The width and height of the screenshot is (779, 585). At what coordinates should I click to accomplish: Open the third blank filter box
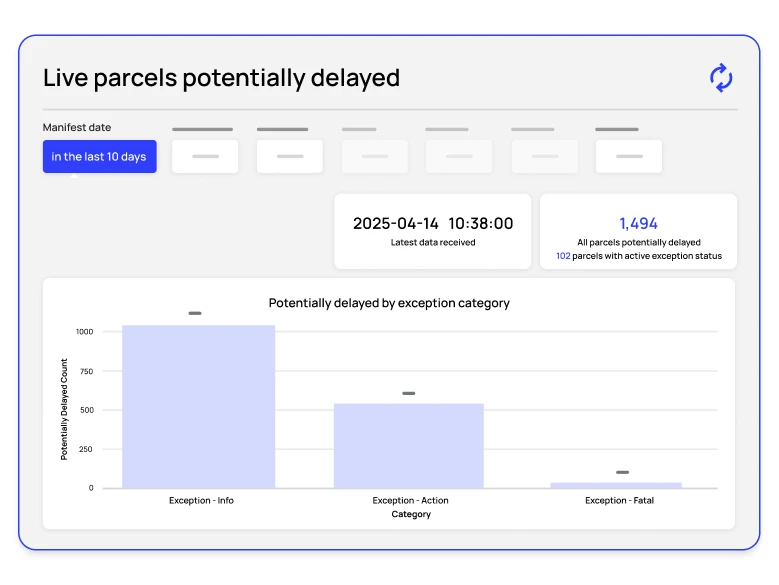pos(375,156)
